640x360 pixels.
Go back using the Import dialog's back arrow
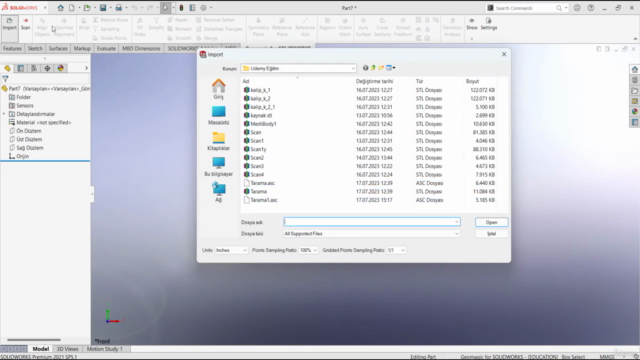365,68
